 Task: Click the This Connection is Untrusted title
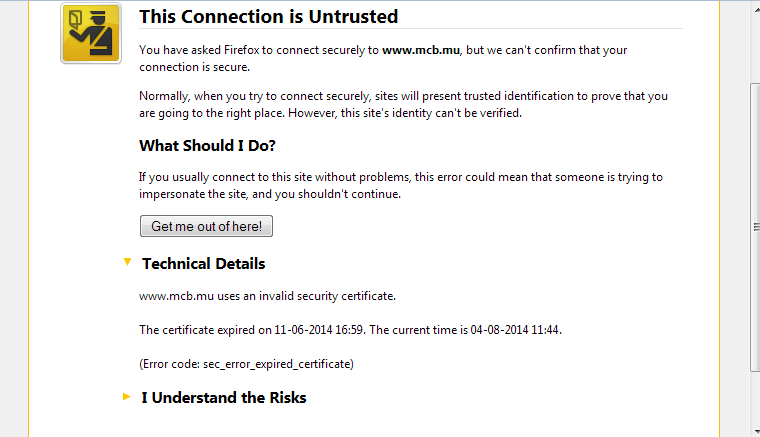coord(268,16)
